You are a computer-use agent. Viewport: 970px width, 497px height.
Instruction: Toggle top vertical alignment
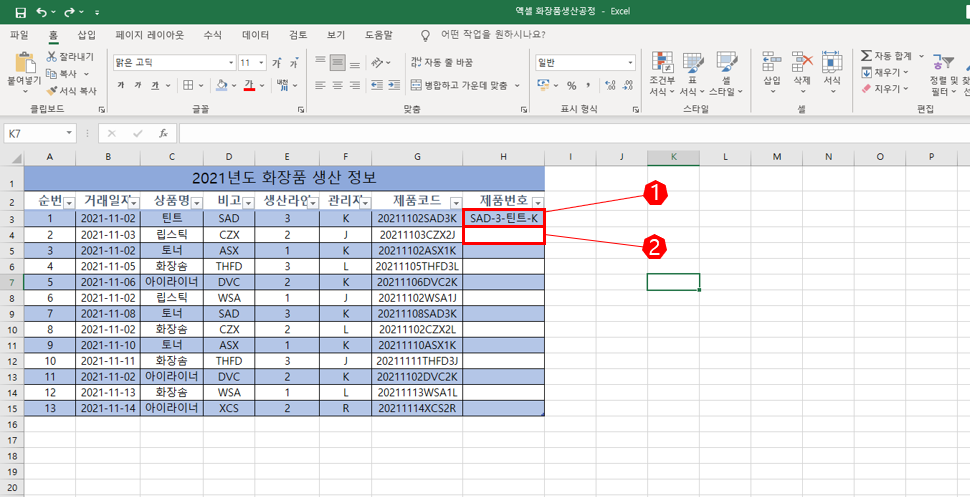pos(320,61)
